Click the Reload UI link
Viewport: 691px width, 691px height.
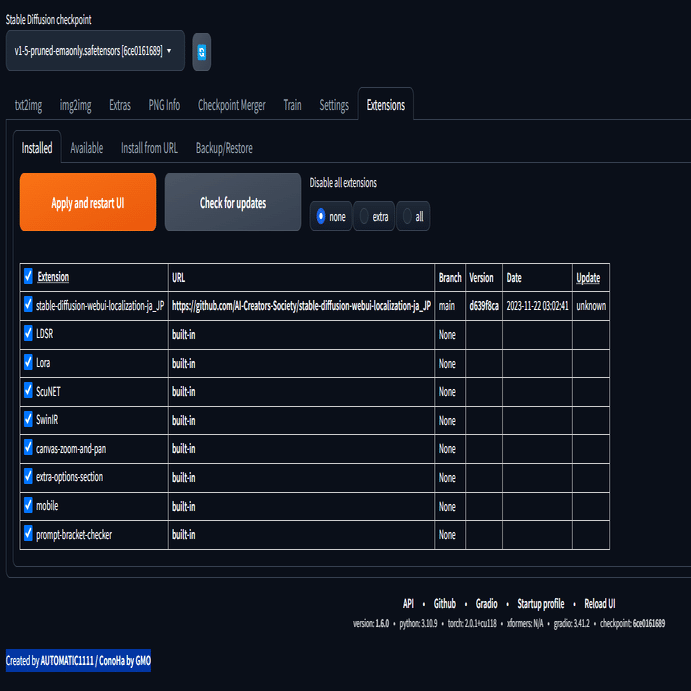click(599, 603)
